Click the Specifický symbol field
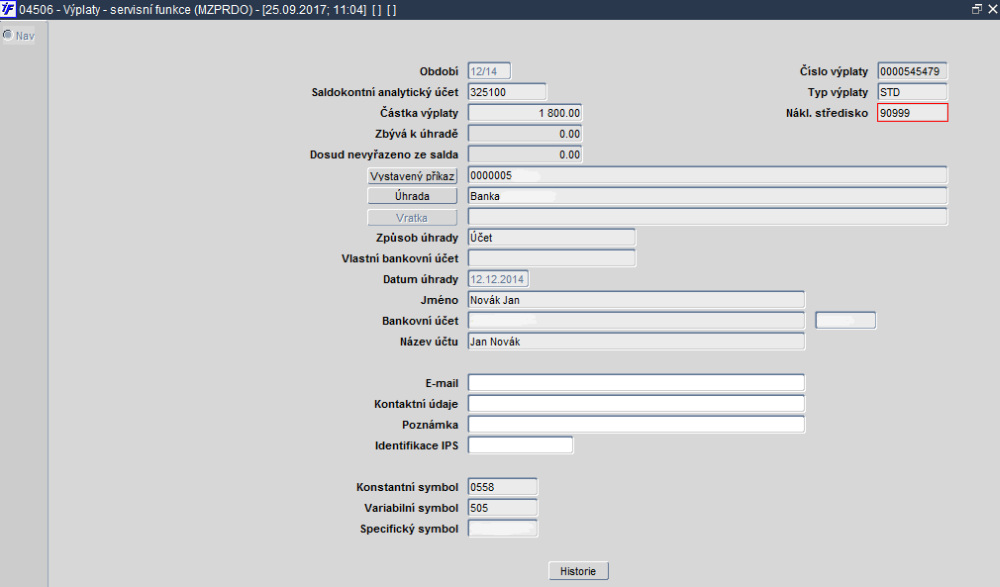This screenshot has width=1000, height=587. pos(503,528)
